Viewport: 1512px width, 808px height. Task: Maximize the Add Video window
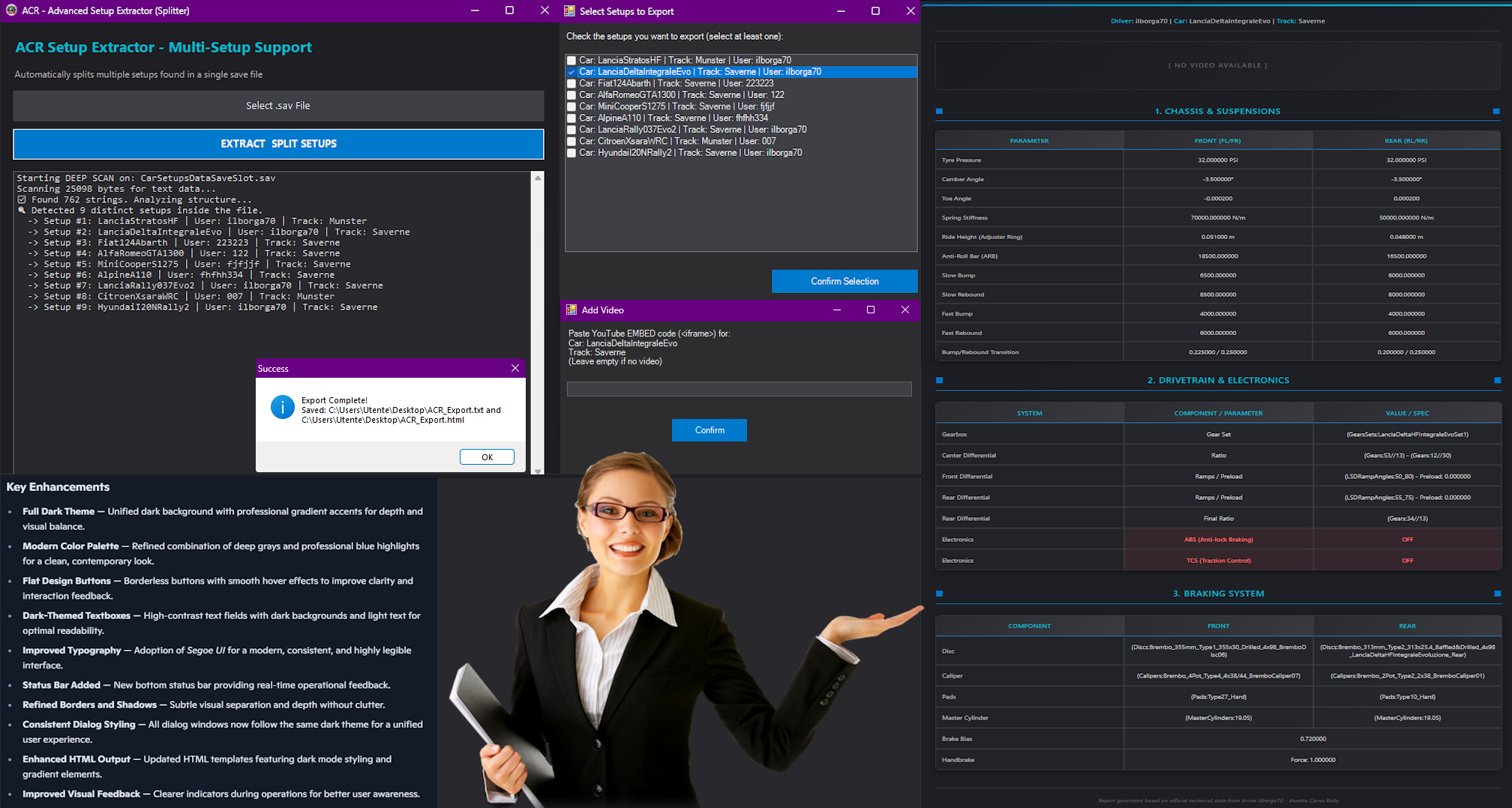(871, 310)
